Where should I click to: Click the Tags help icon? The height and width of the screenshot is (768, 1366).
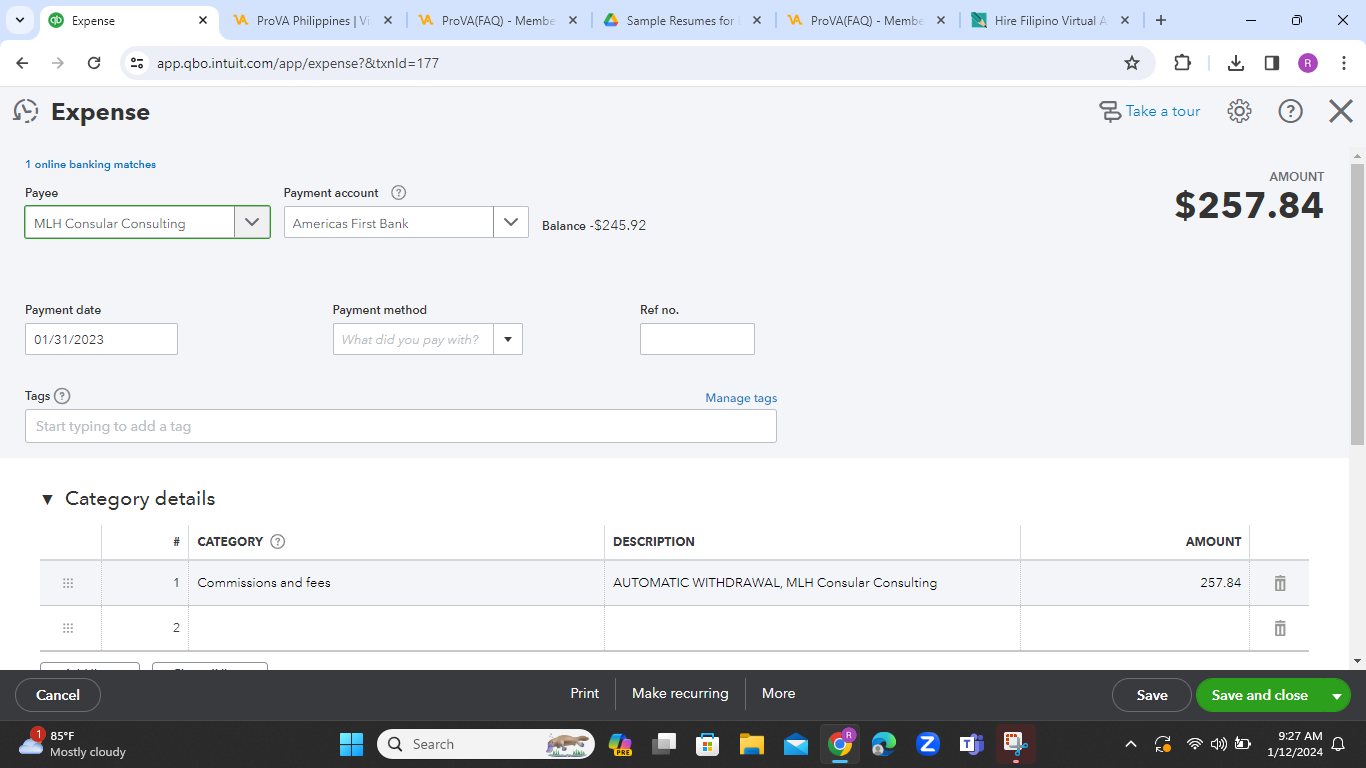[62, 396]
